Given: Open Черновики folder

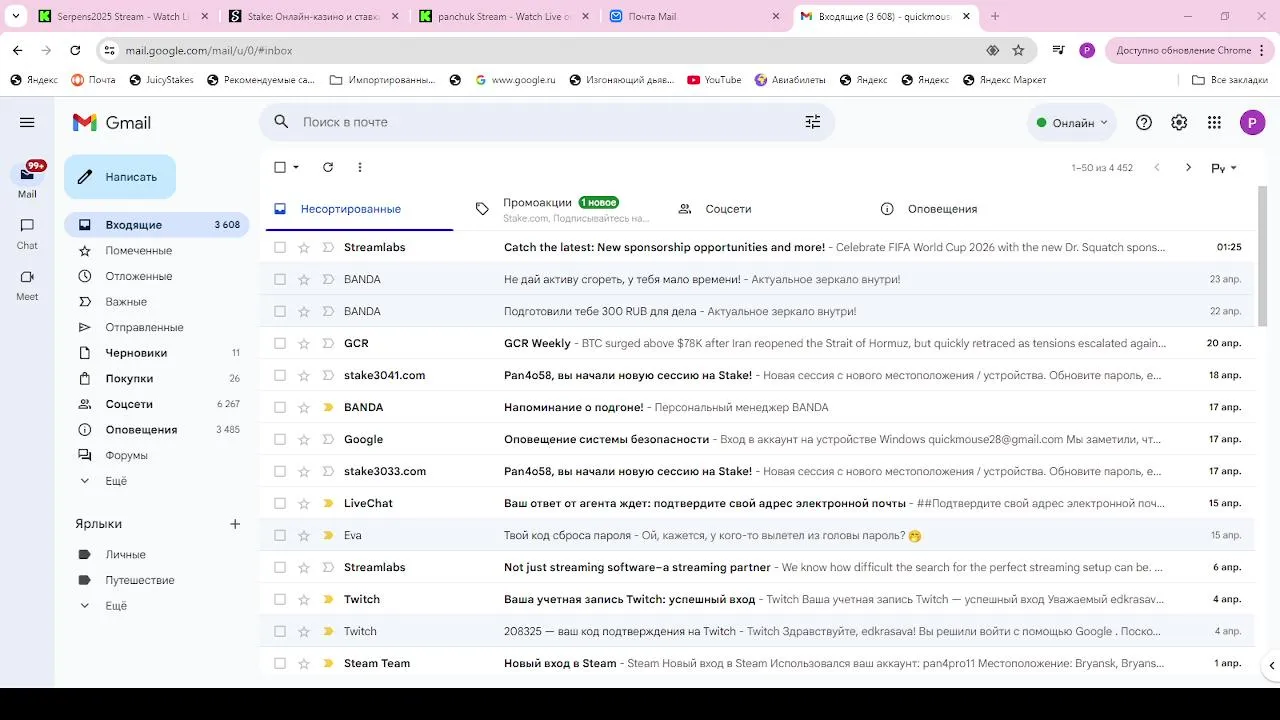Looking at the screenshot, I should tap(157, 353).
